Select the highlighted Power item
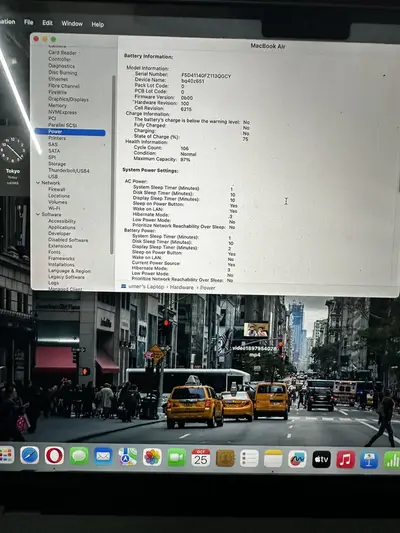The width and height of the screenshot is (400, 533). 70,132
